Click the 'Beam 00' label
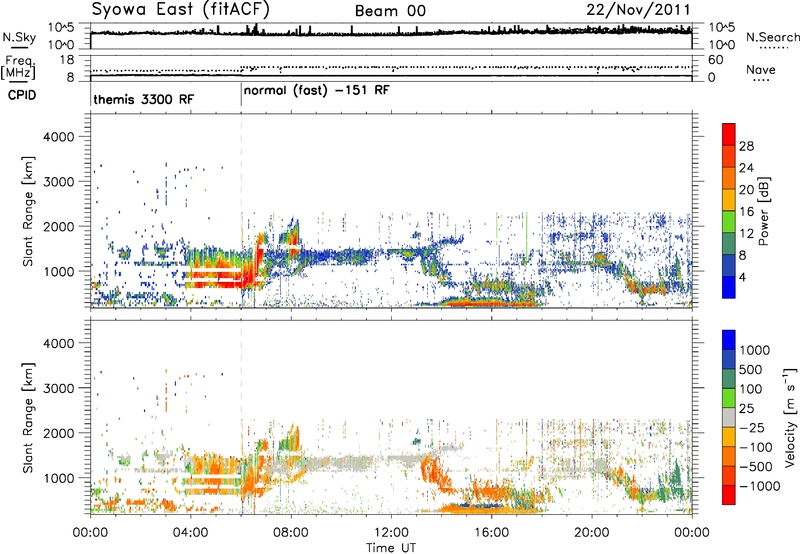This screenshot has height=554, width=800. click(x=390, y=11)
